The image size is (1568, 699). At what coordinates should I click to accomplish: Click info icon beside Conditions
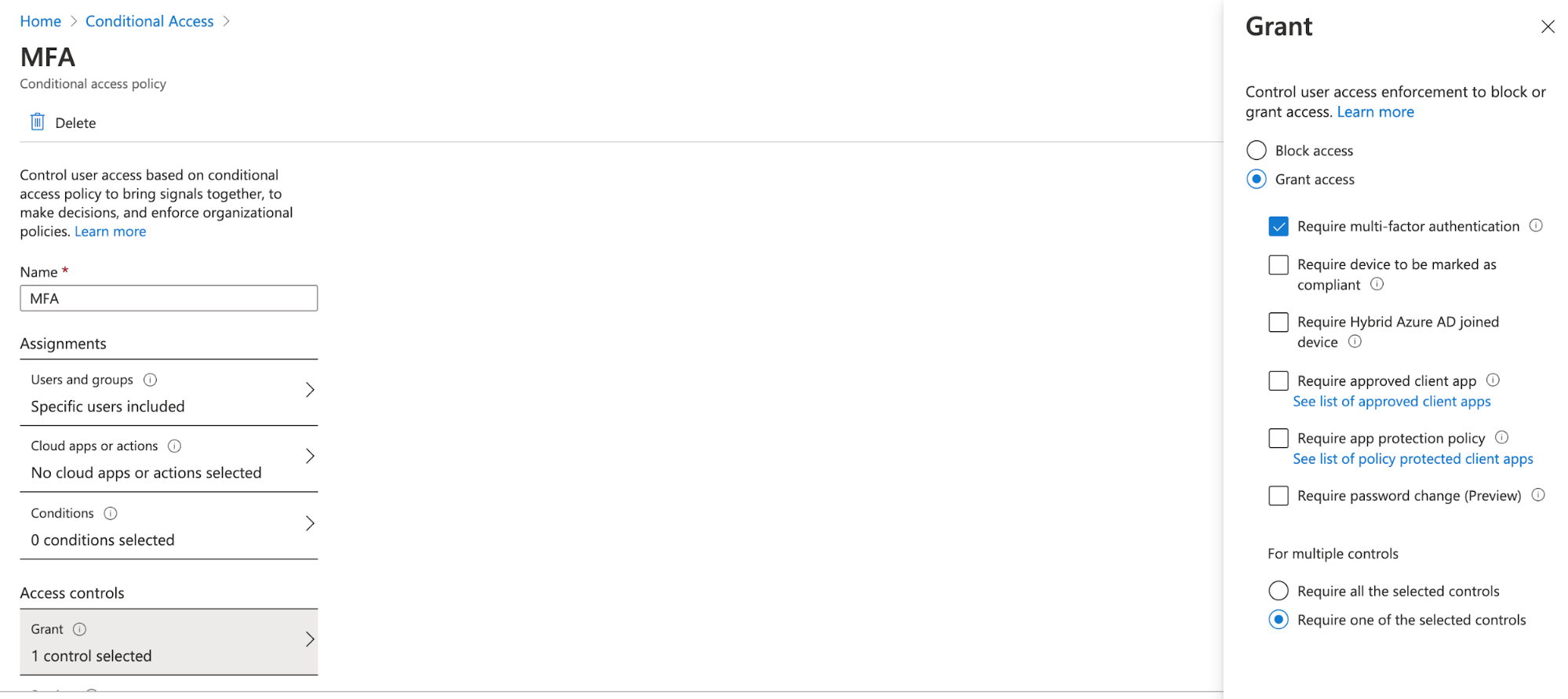click(111, 513)
